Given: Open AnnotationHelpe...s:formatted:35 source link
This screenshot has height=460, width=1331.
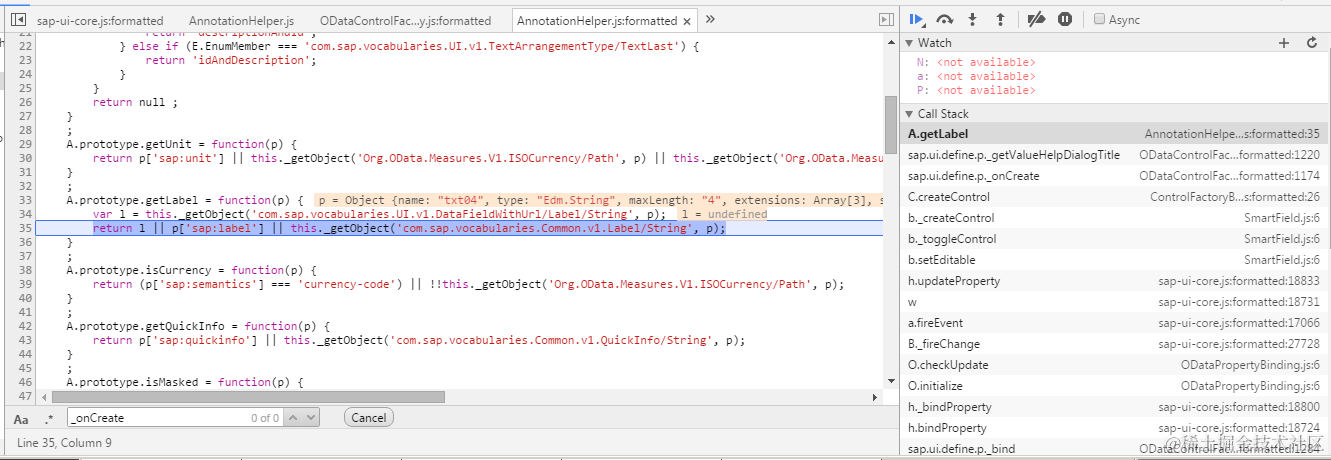Looking at the screenshot, I should (x=1232, y=134).
